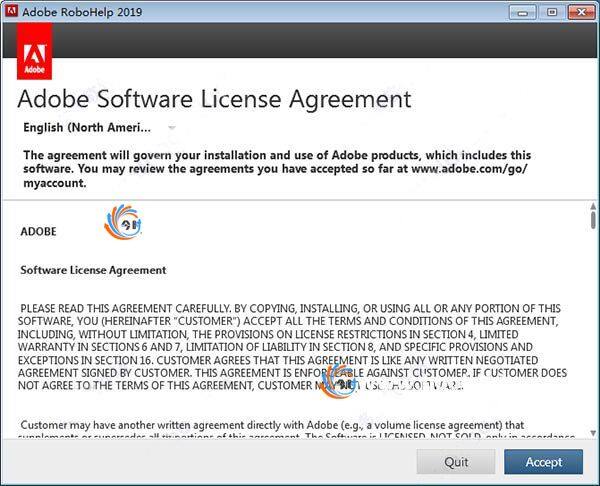Viewport: 600px width, 486px height.
Task: Click the RoboHelp title bar app icon
Action: pyautogui.click(x=11, y=11)
